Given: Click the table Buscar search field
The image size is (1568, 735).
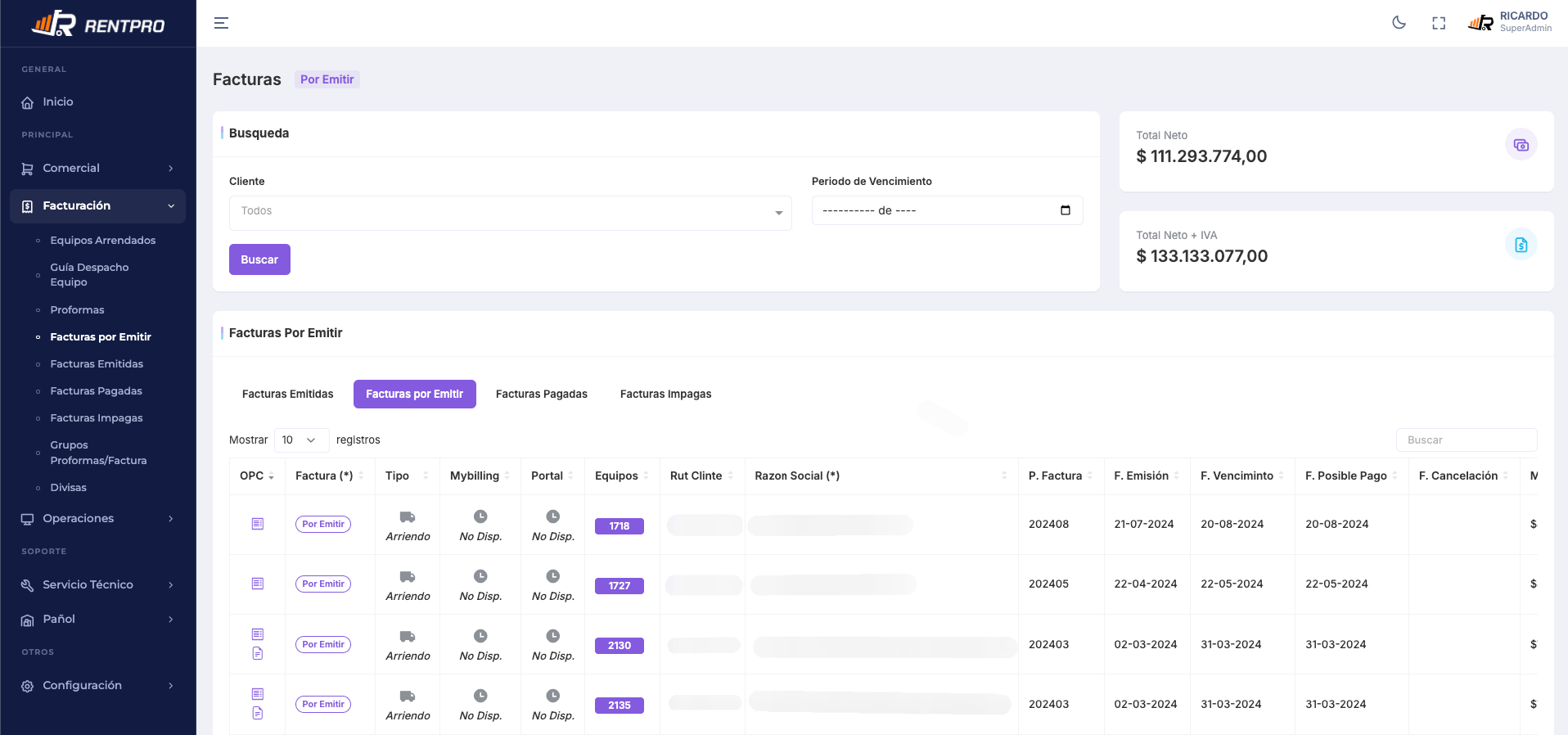Looking at the screenshot, I should coord(1466,440).
